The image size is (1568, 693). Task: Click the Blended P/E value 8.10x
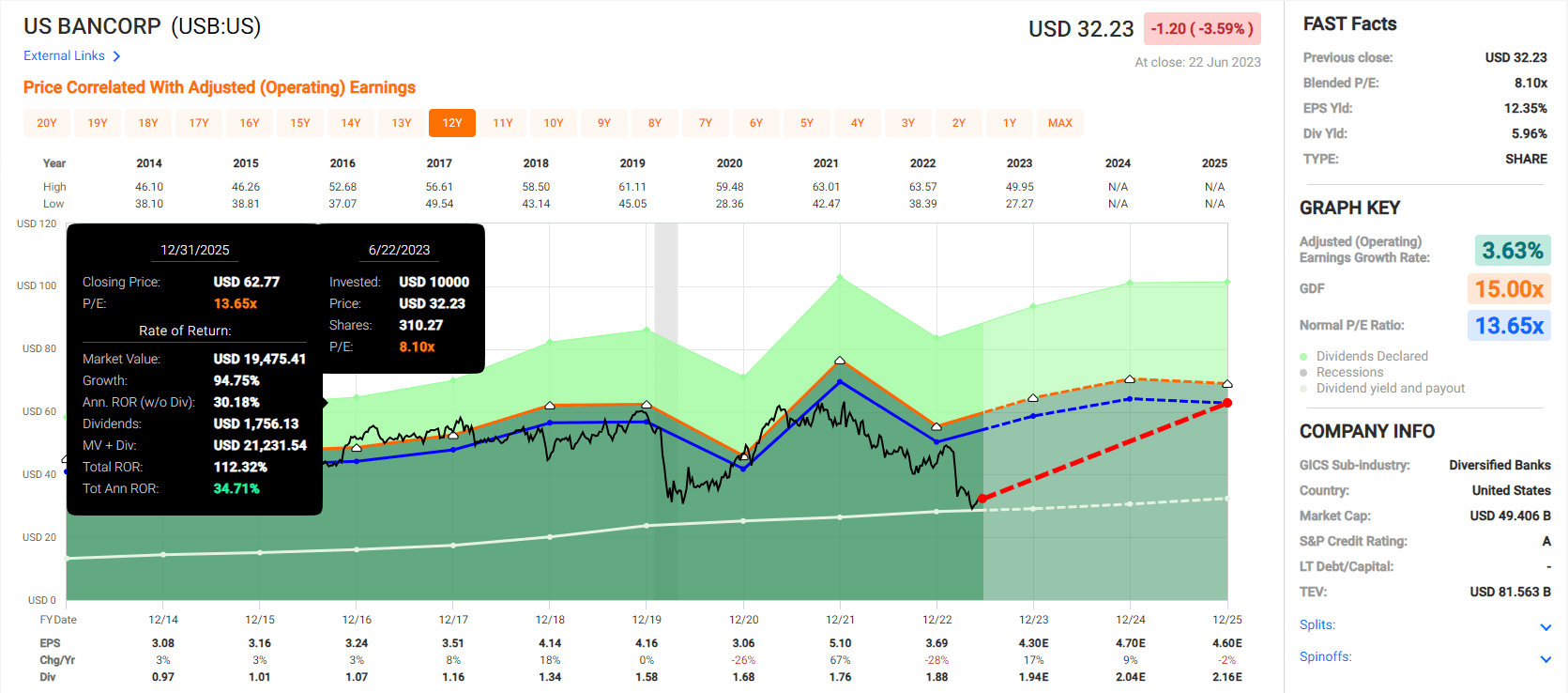[1530, 83]
